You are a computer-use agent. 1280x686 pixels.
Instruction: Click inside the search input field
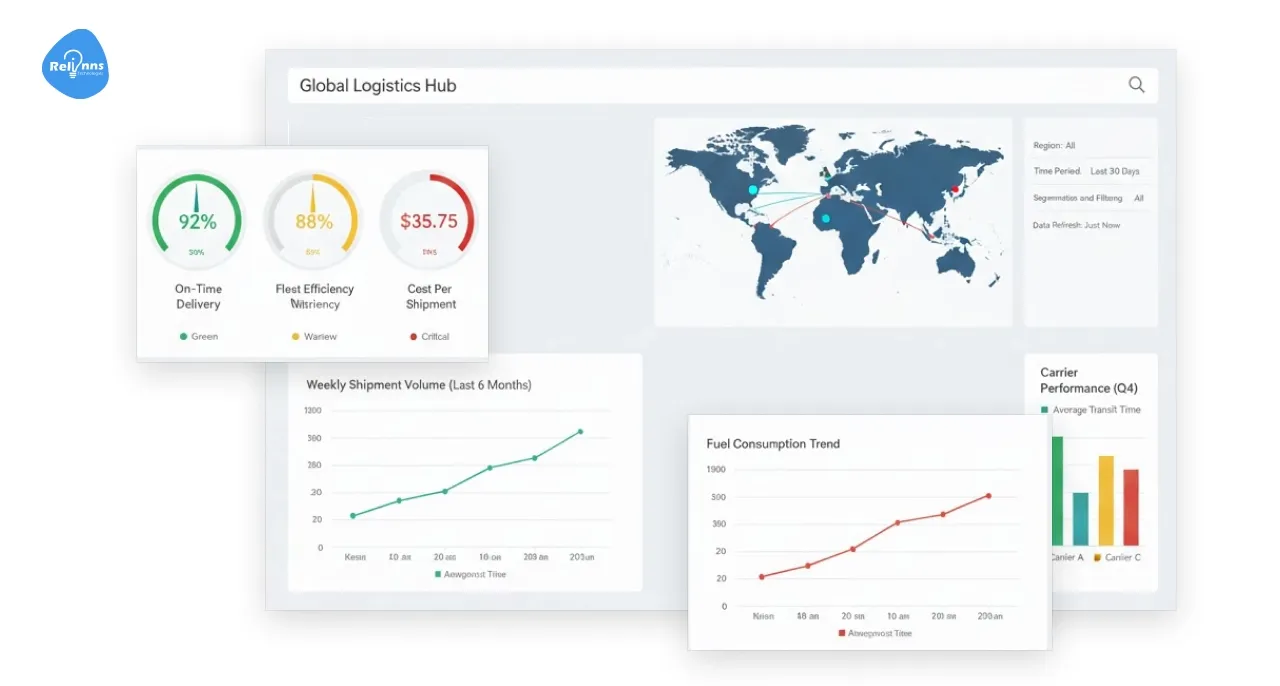(x=700, y=85)
